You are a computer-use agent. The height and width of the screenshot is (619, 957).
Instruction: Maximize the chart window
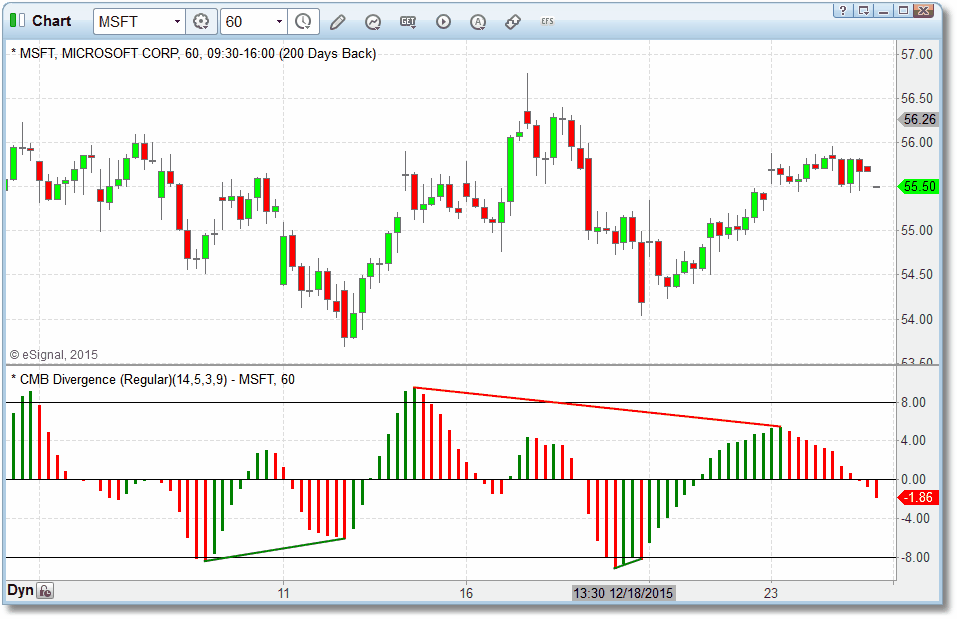click(x=903, y=10)
